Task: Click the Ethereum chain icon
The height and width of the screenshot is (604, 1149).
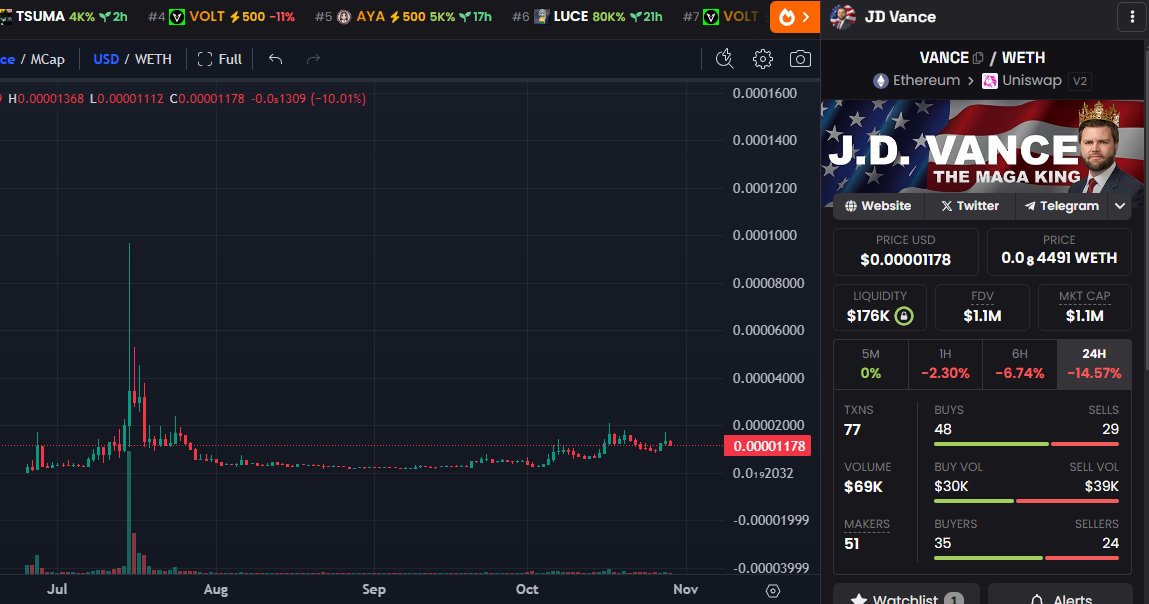Action: coord(881,81)
